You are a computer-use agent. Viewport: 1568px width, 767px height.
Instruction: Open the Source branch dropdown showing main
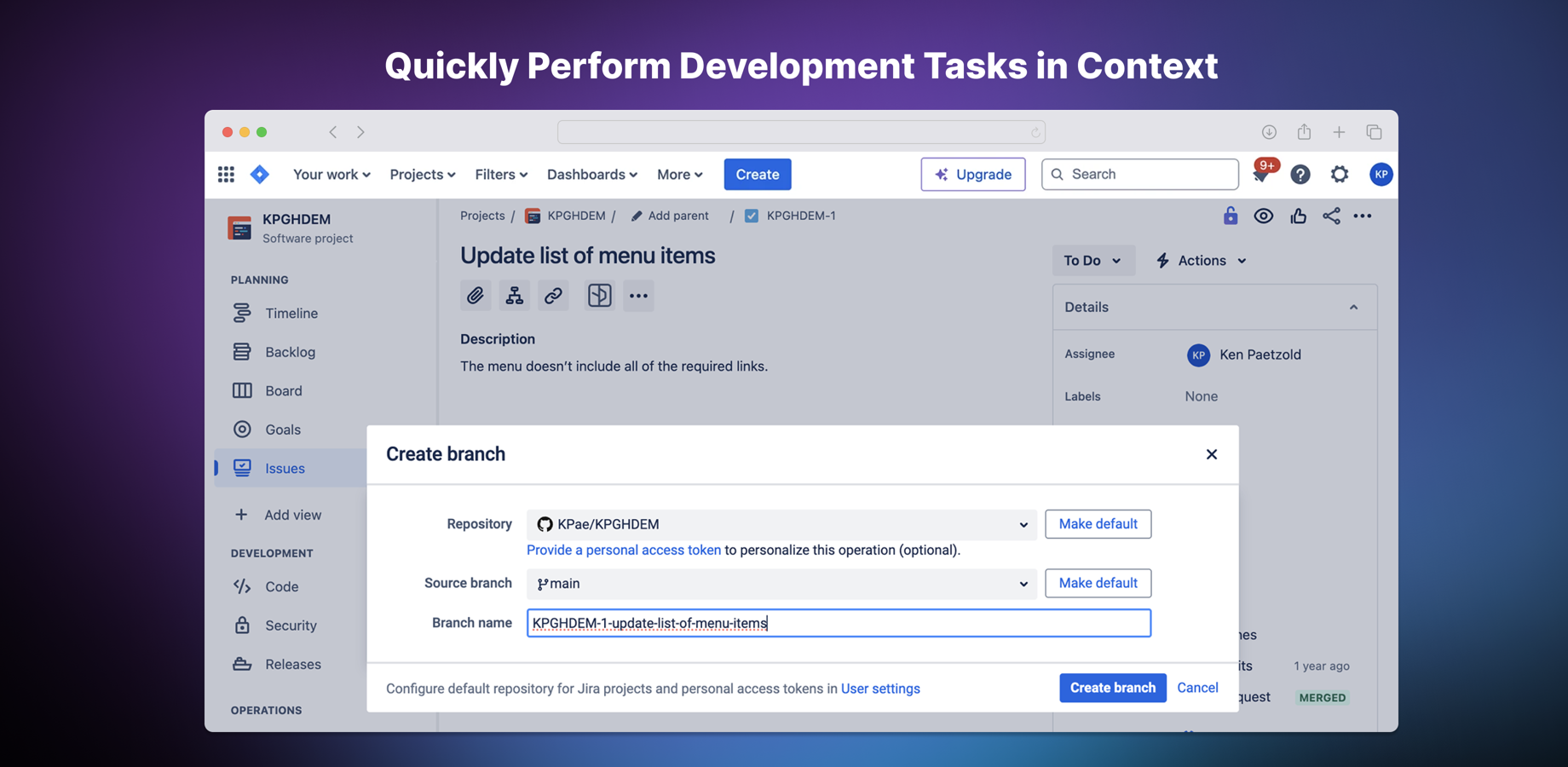coord(781,584)
